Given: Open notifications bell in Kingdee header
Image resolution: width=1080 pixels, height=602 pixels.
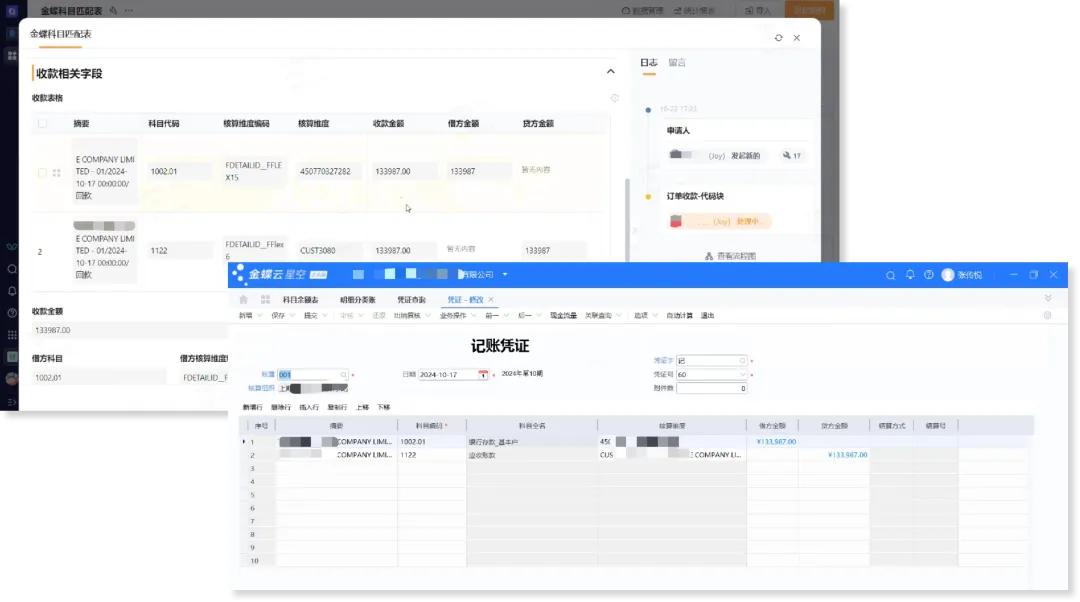Looking at the screenshot, I should (910, 275).
